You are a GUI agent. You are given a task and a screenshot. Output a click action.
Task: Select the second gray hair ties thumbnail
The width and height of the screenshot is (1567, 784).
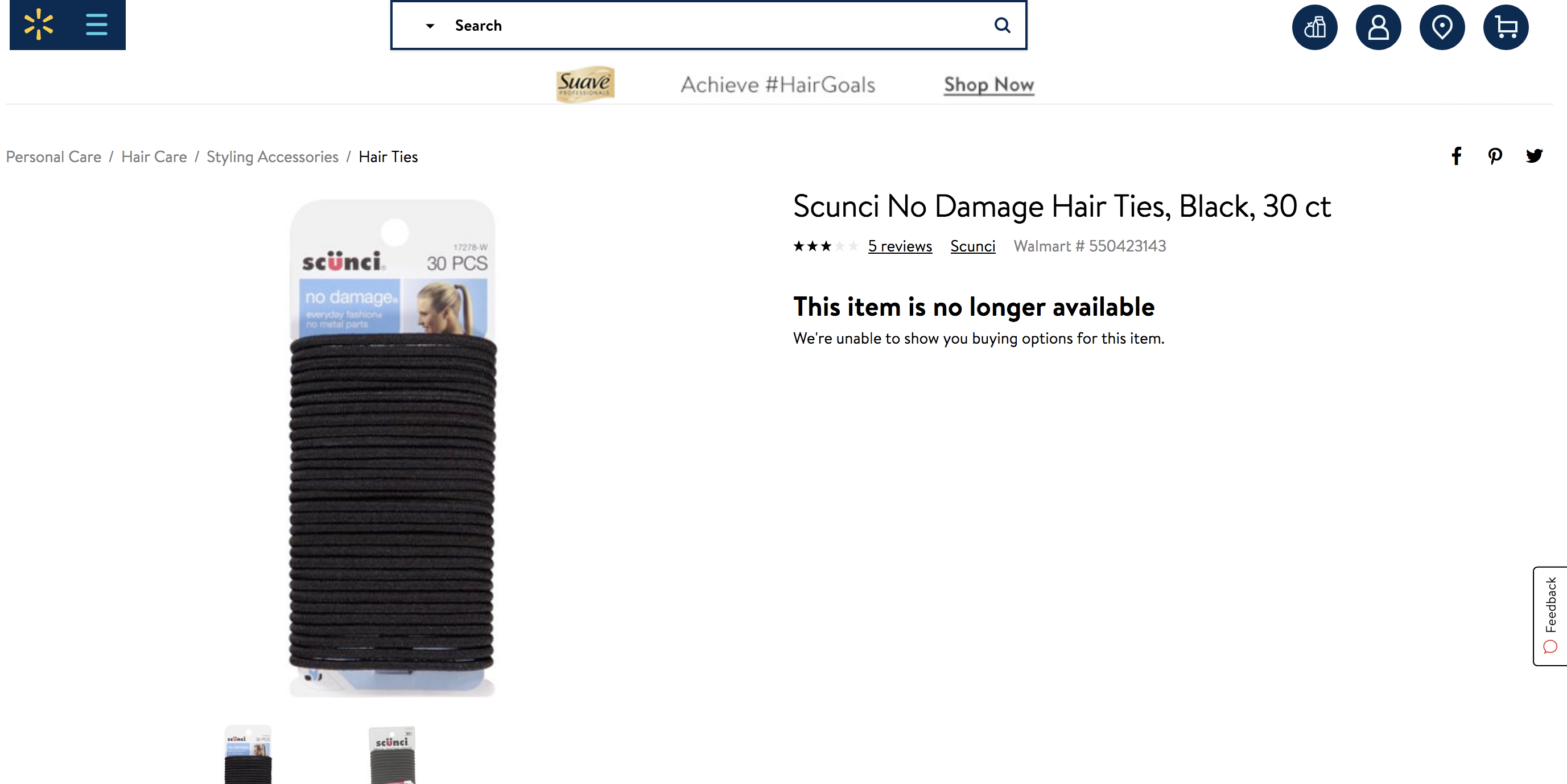click(x=393, y=754)
